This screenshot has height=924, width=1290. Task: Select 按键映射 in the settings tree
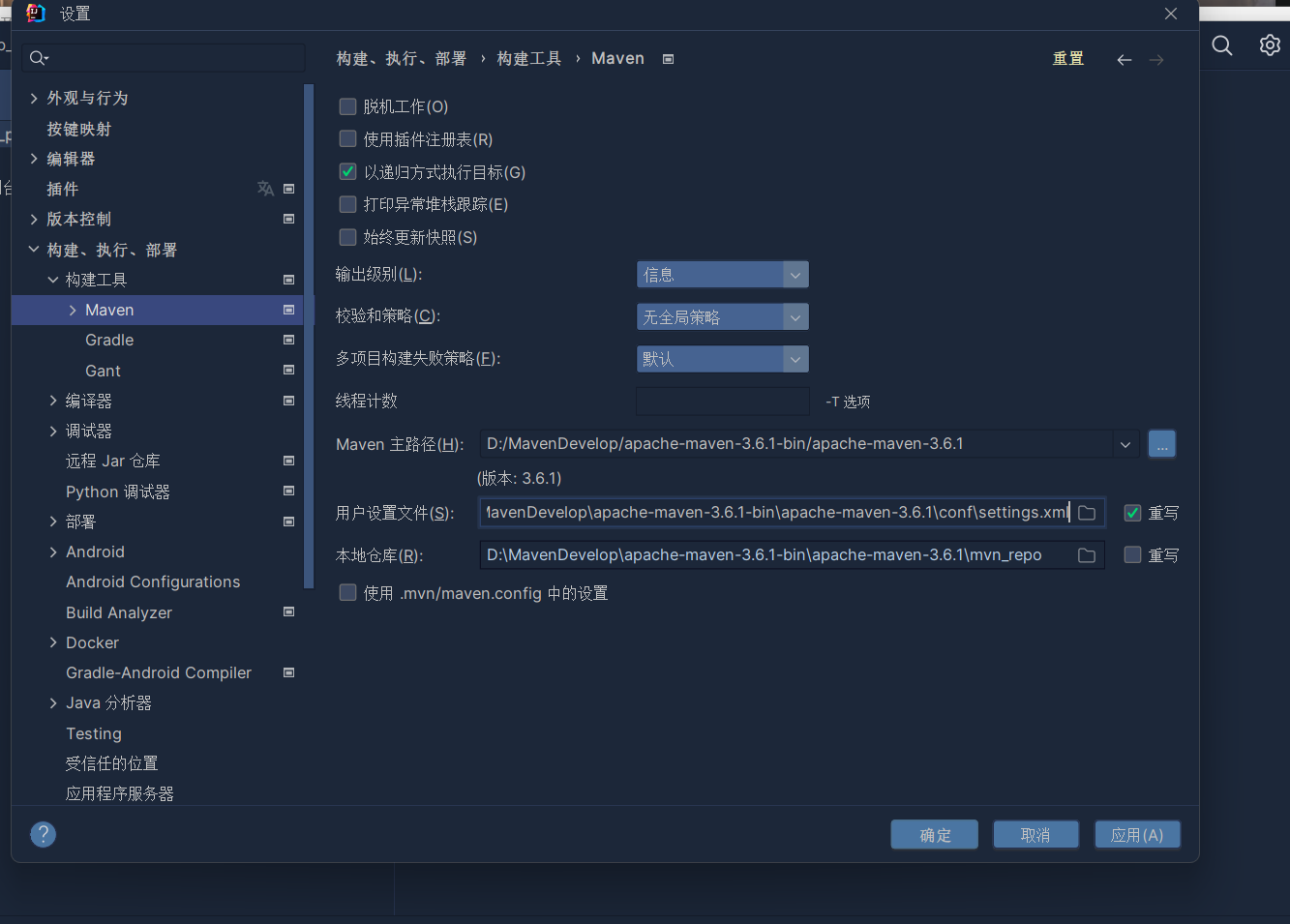(79, 129)
